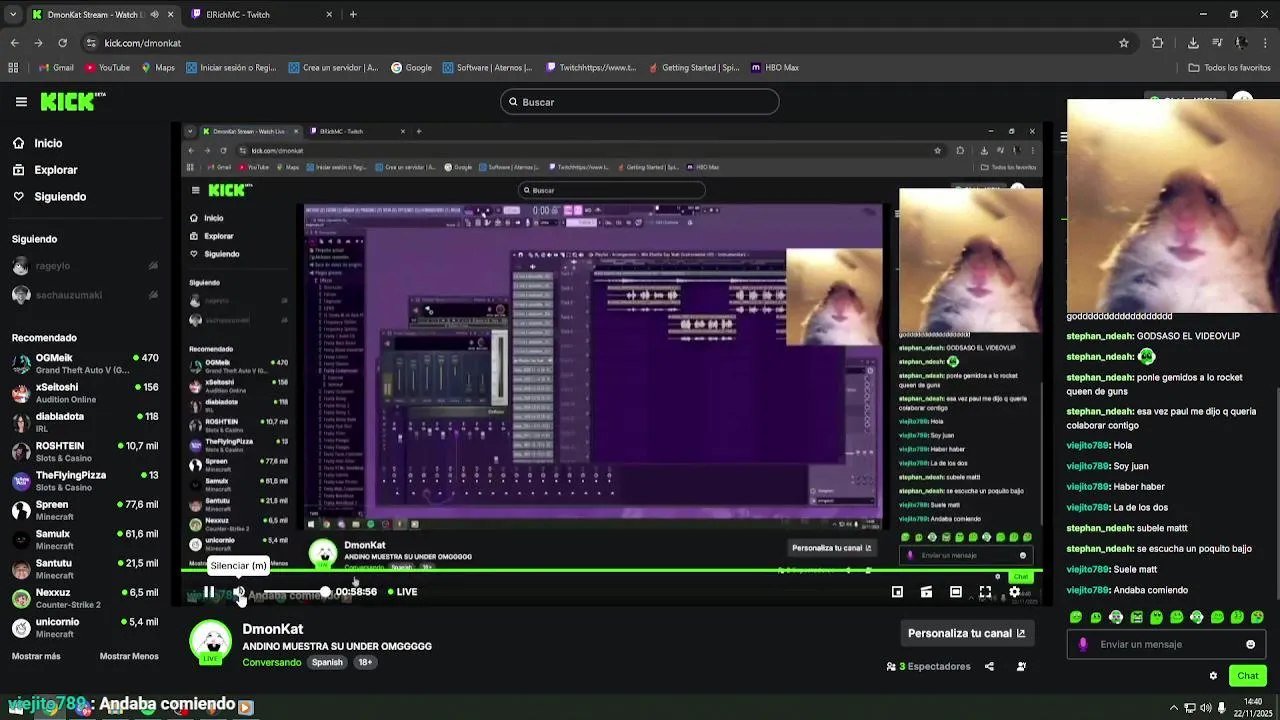Reload the current page
This screenshot has height=720, width=1280.
[62, 43]
